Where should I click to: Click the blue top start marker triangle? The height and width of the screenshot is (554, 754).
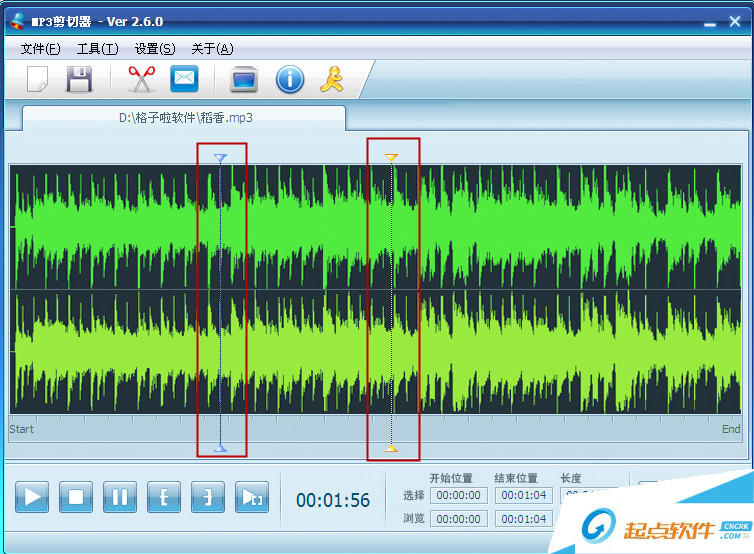220,158
